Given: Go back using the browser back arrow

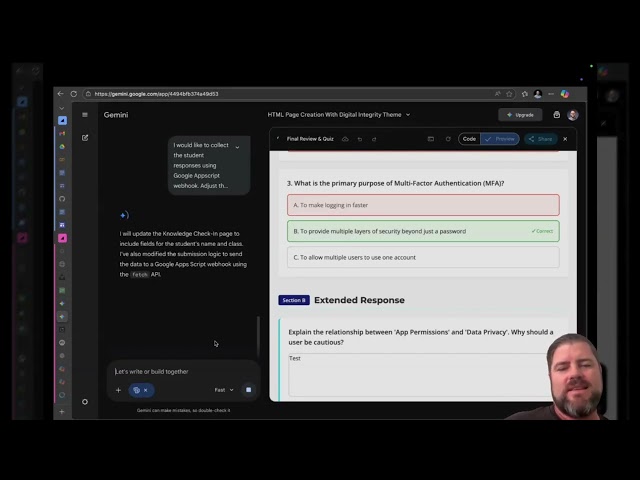Looking at the screenshot, I should point(60,94).
